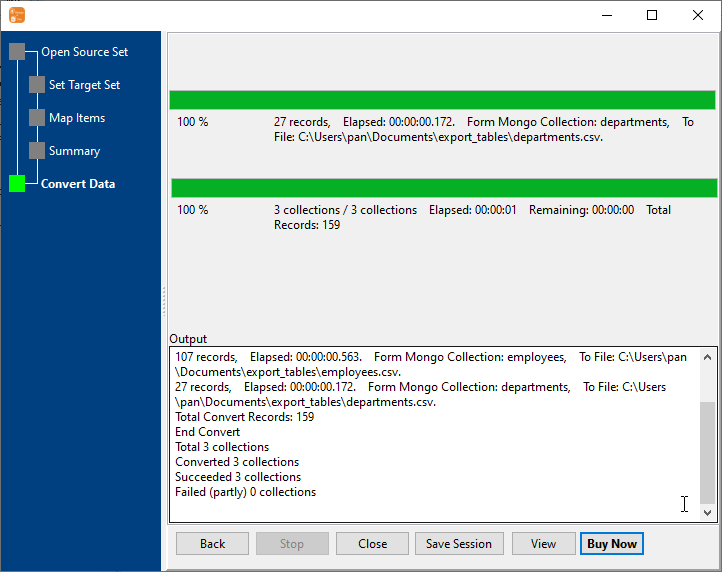Select the Convert Data step label
The image size is (722, 572).
click(x=78, y=184)
